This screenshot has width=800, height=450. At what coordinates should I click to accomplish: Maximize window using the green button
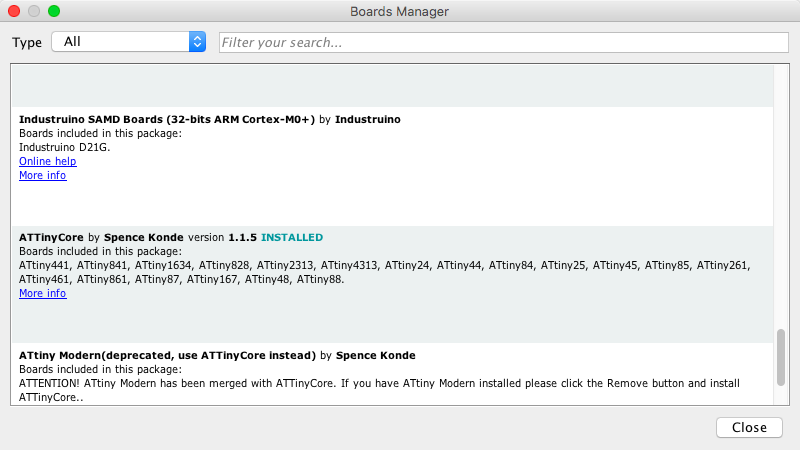coord(54,11)
